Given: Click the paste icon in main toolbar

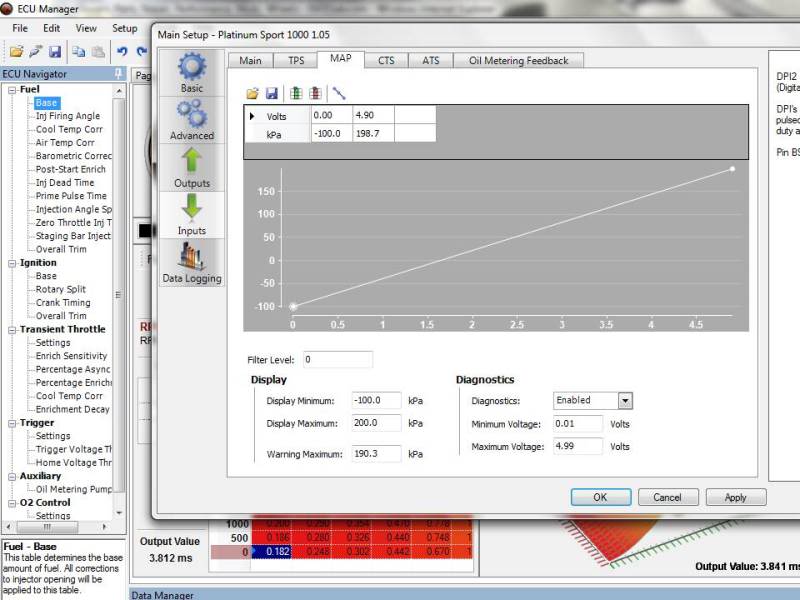Looking at the screenshot, I should point(98,52).
